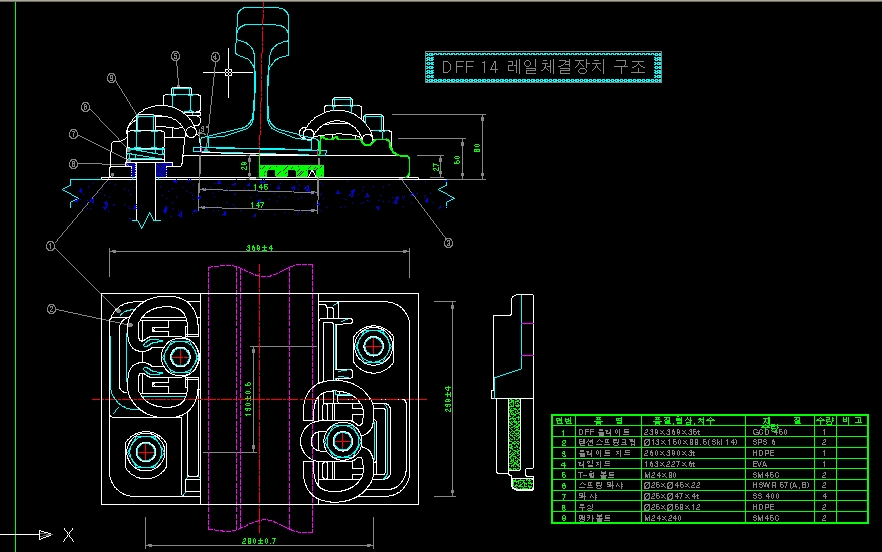Select the SPS 6 material table cell
Screen dimensions: 882x552
point(767,440)
